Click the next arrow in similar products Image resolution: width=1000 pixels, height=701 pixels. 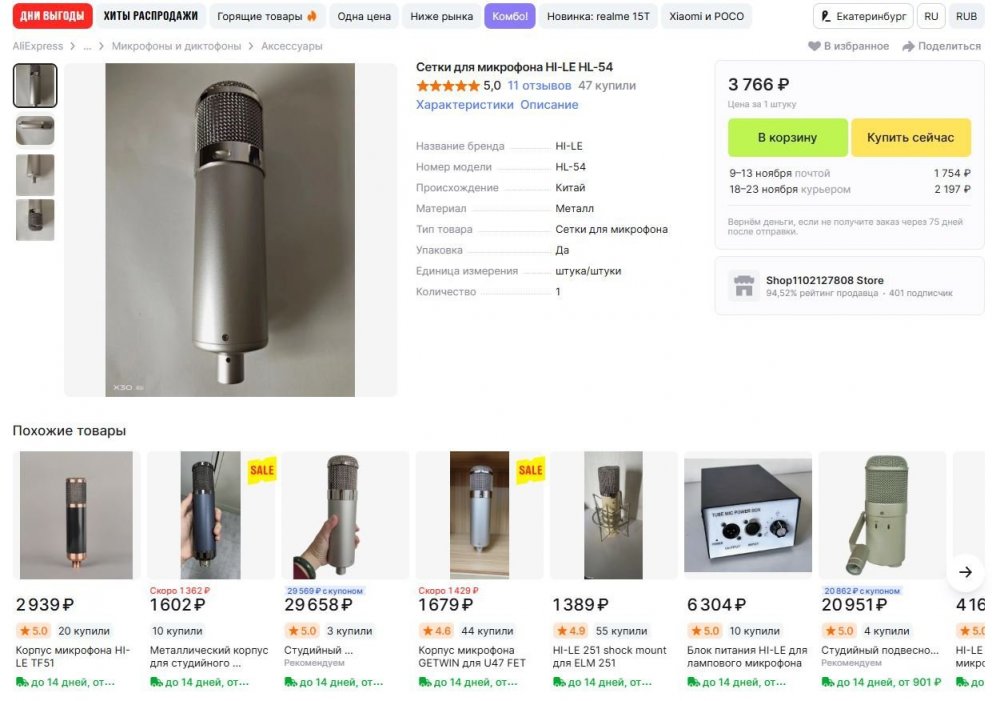click(965, 572)
